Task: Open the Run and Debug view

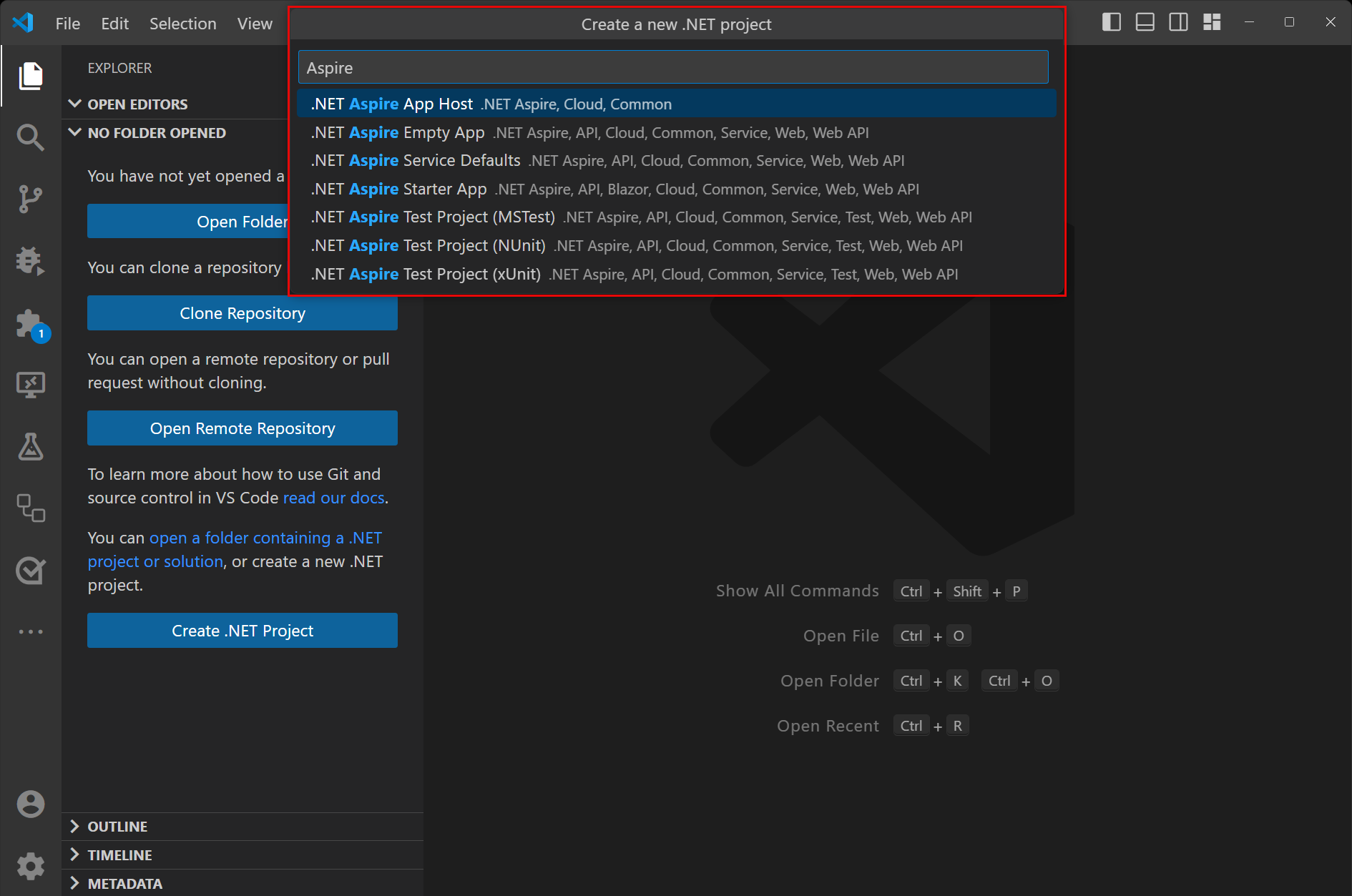Action: [30, 260]
